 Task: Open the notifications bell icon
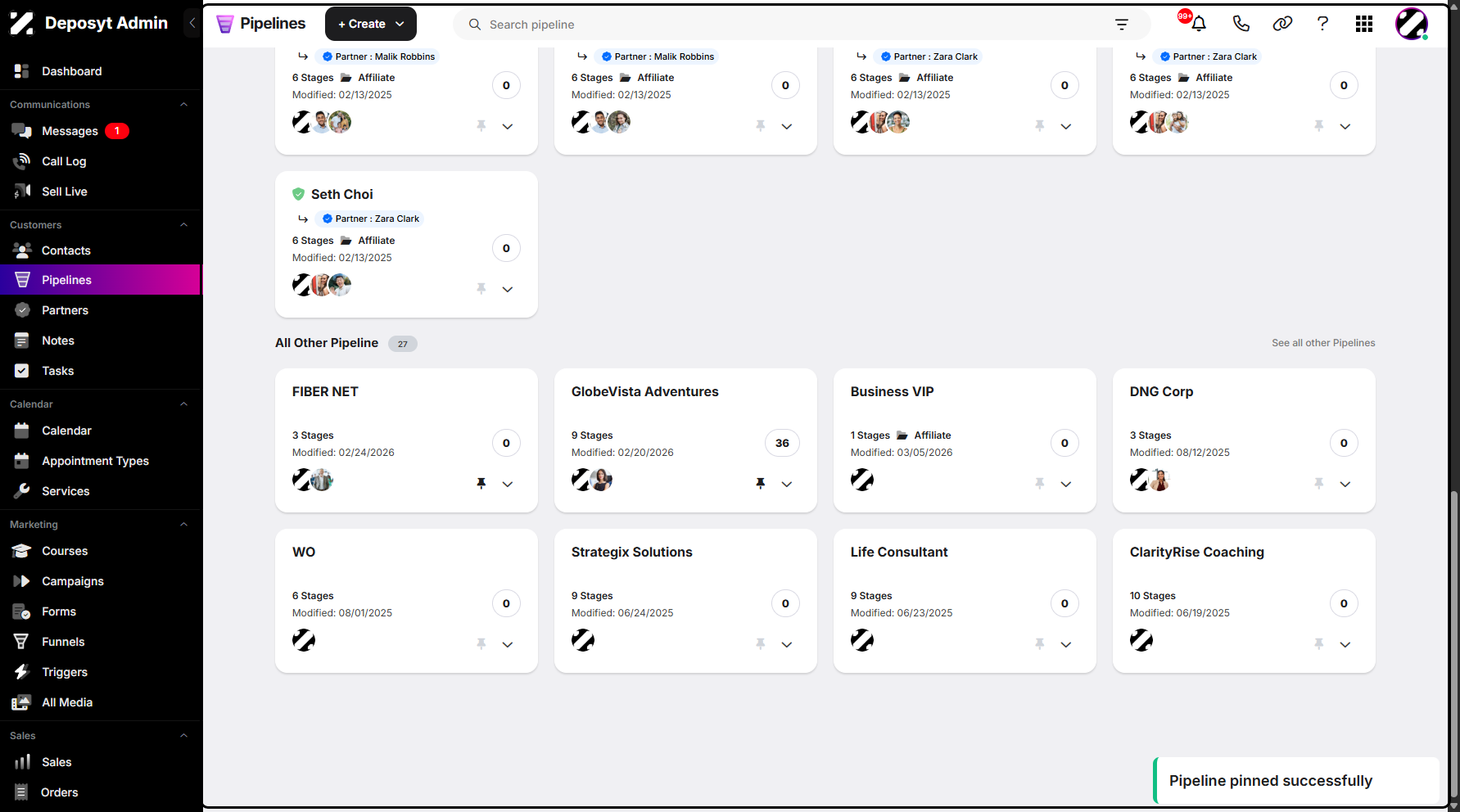tap(1198, 24)
